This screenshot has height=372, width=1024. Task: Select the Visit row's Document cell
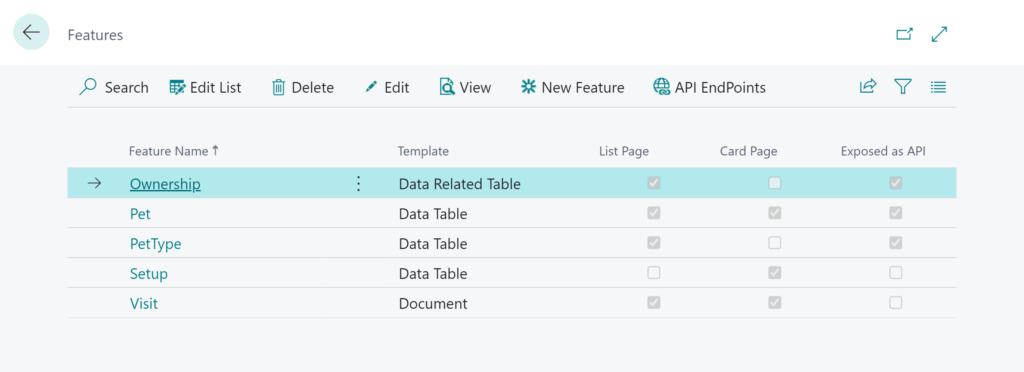(433, 303)
